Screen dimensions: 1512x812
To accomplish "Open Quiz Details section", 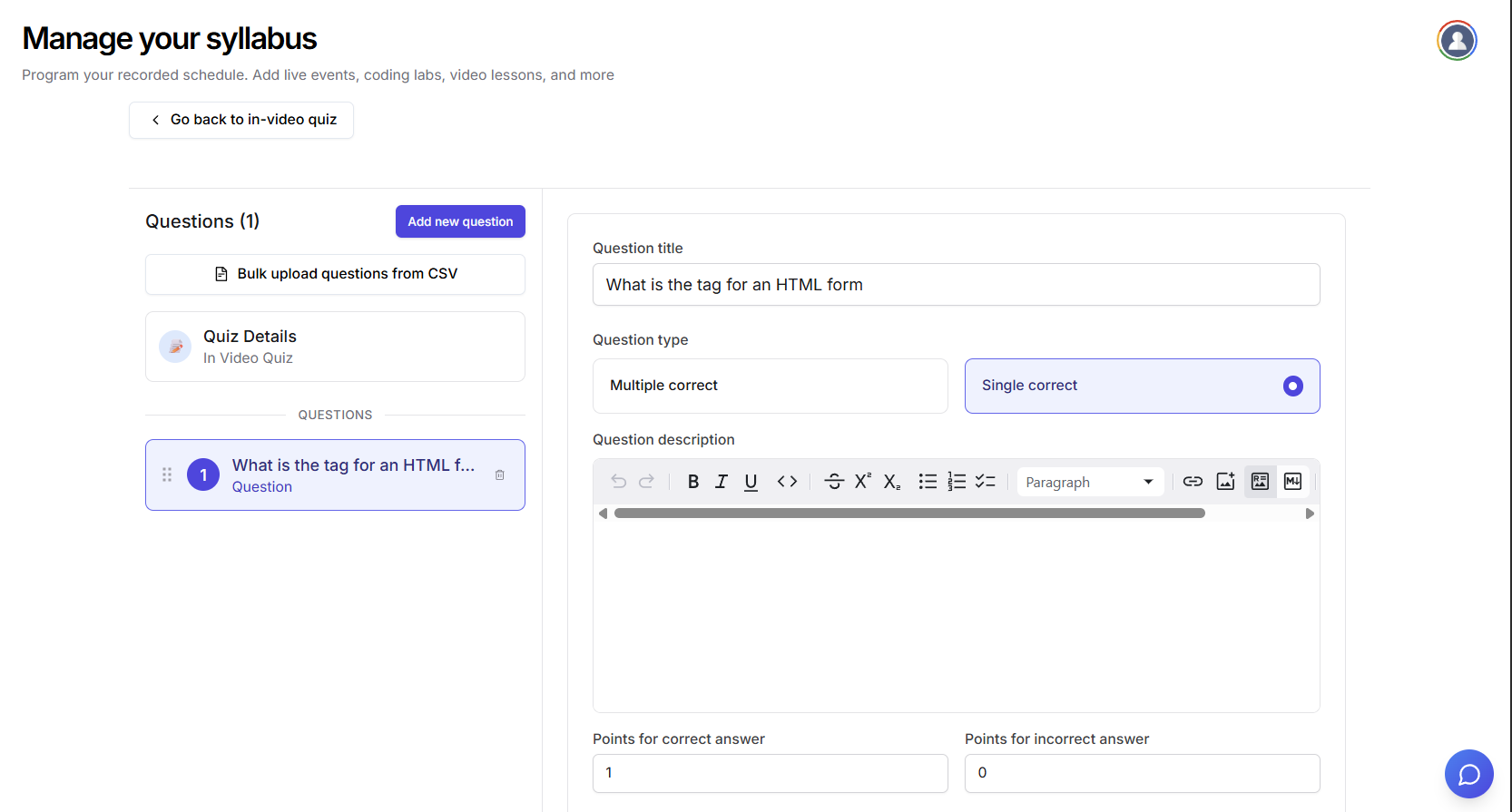I will (x=335, y=347).
